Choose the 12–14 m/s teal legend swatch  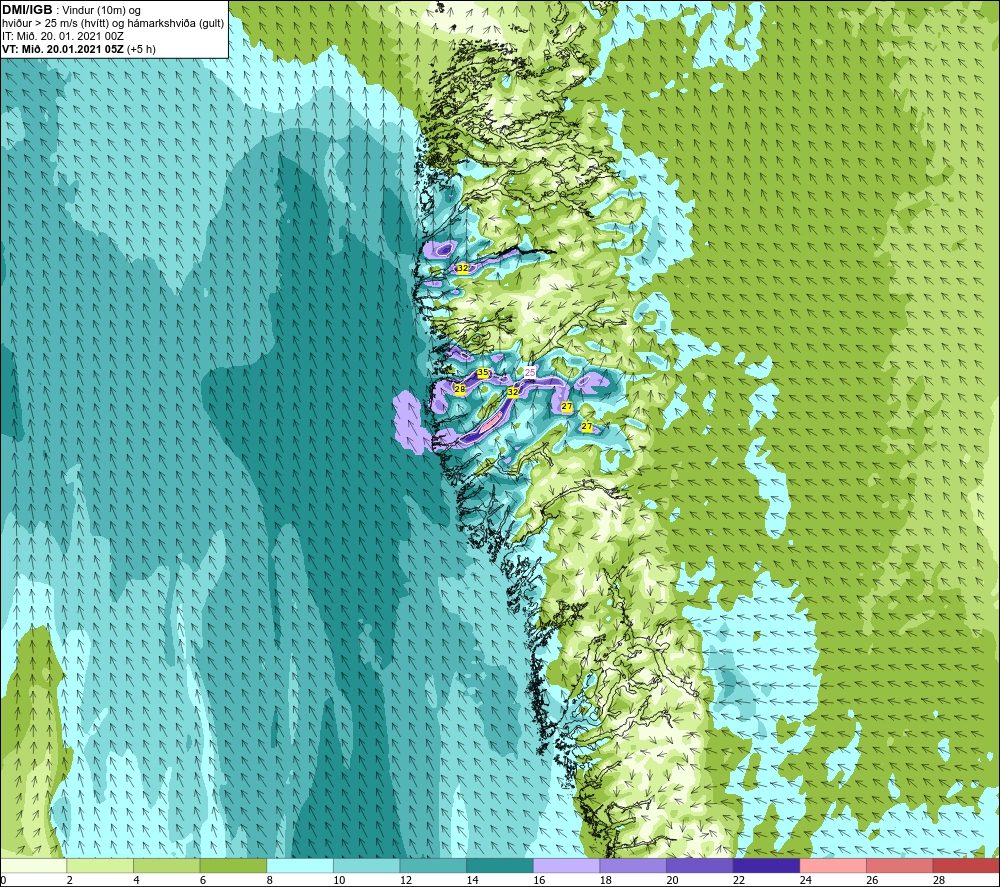tap(433, 865)
